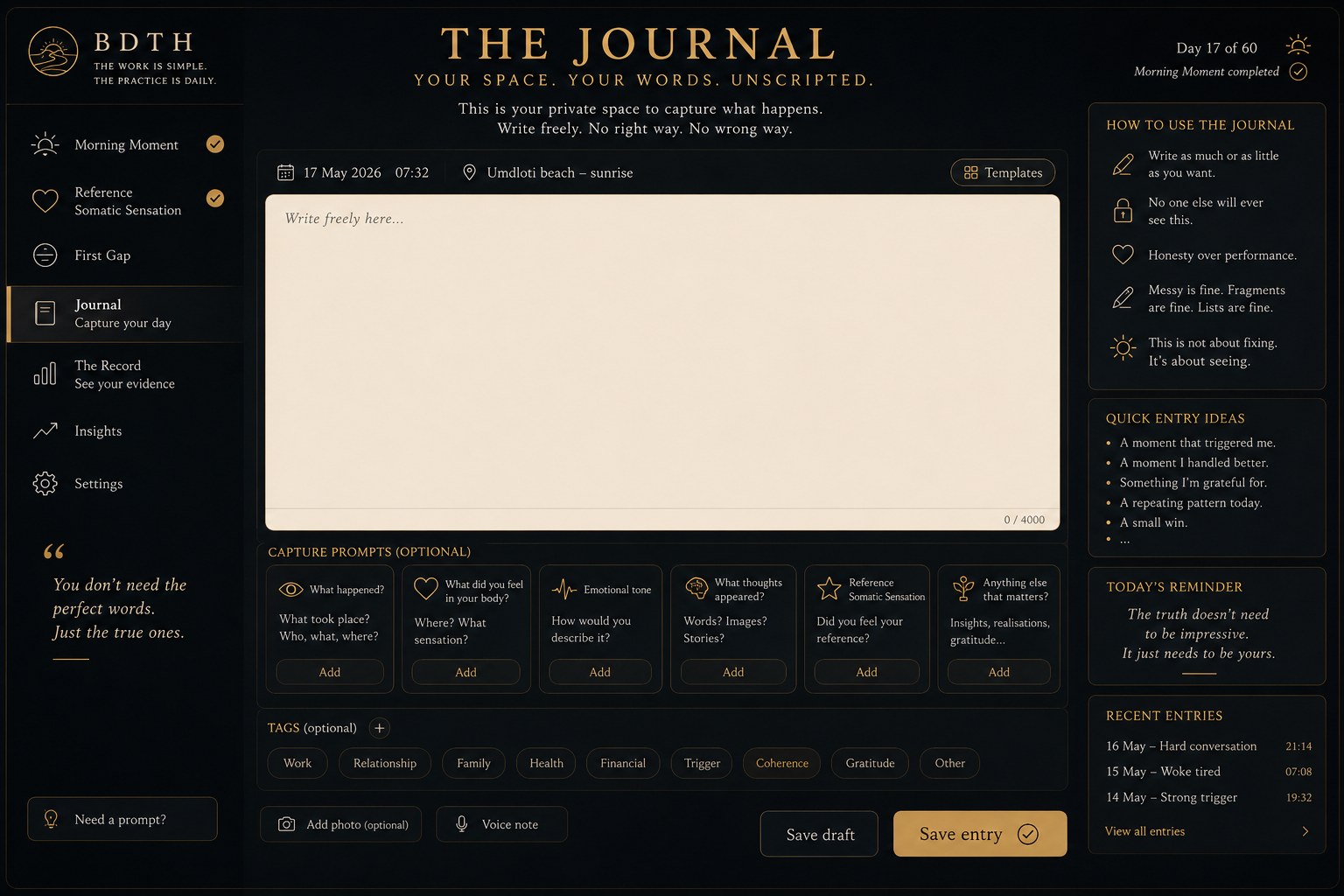Click Add photo (optional) button
The image size is (1344, 896).
pos(341,824)
